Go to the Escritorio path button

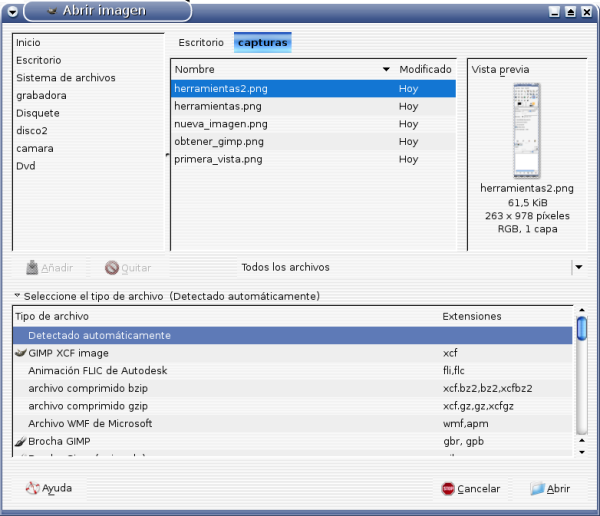pos(200,43)
